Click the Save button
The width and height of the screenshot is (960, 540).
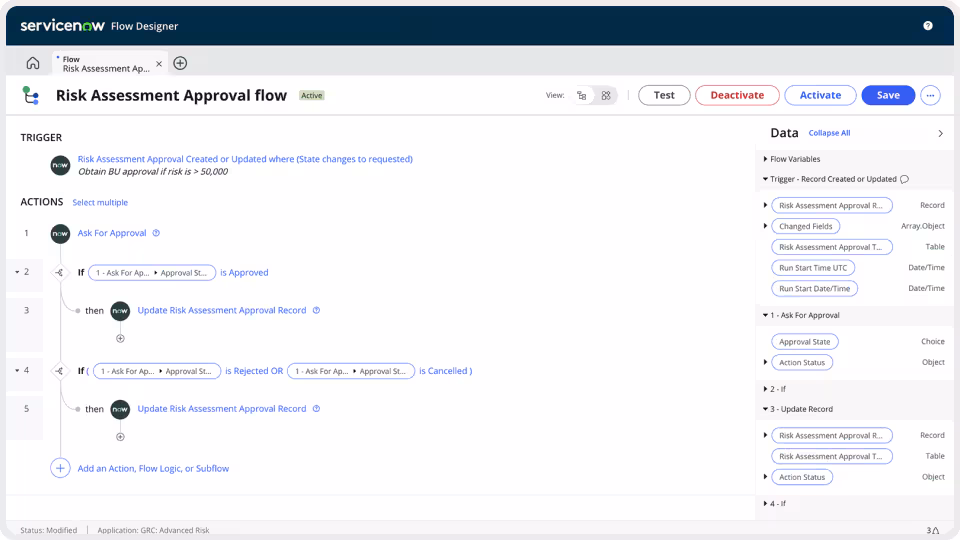[887, 95]
